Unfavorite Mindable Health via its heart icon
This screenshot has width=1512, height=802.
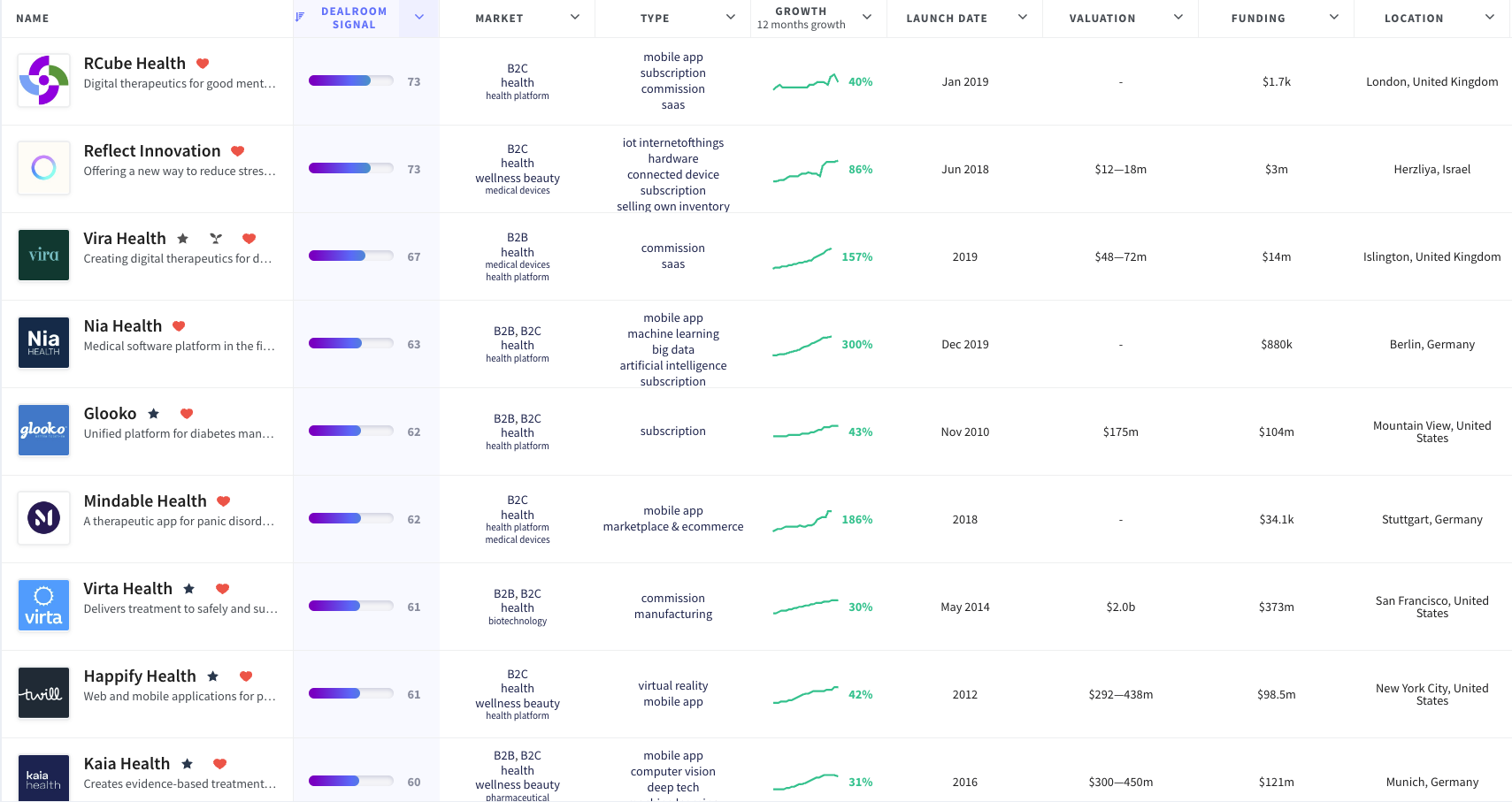(x=224, y=500)
